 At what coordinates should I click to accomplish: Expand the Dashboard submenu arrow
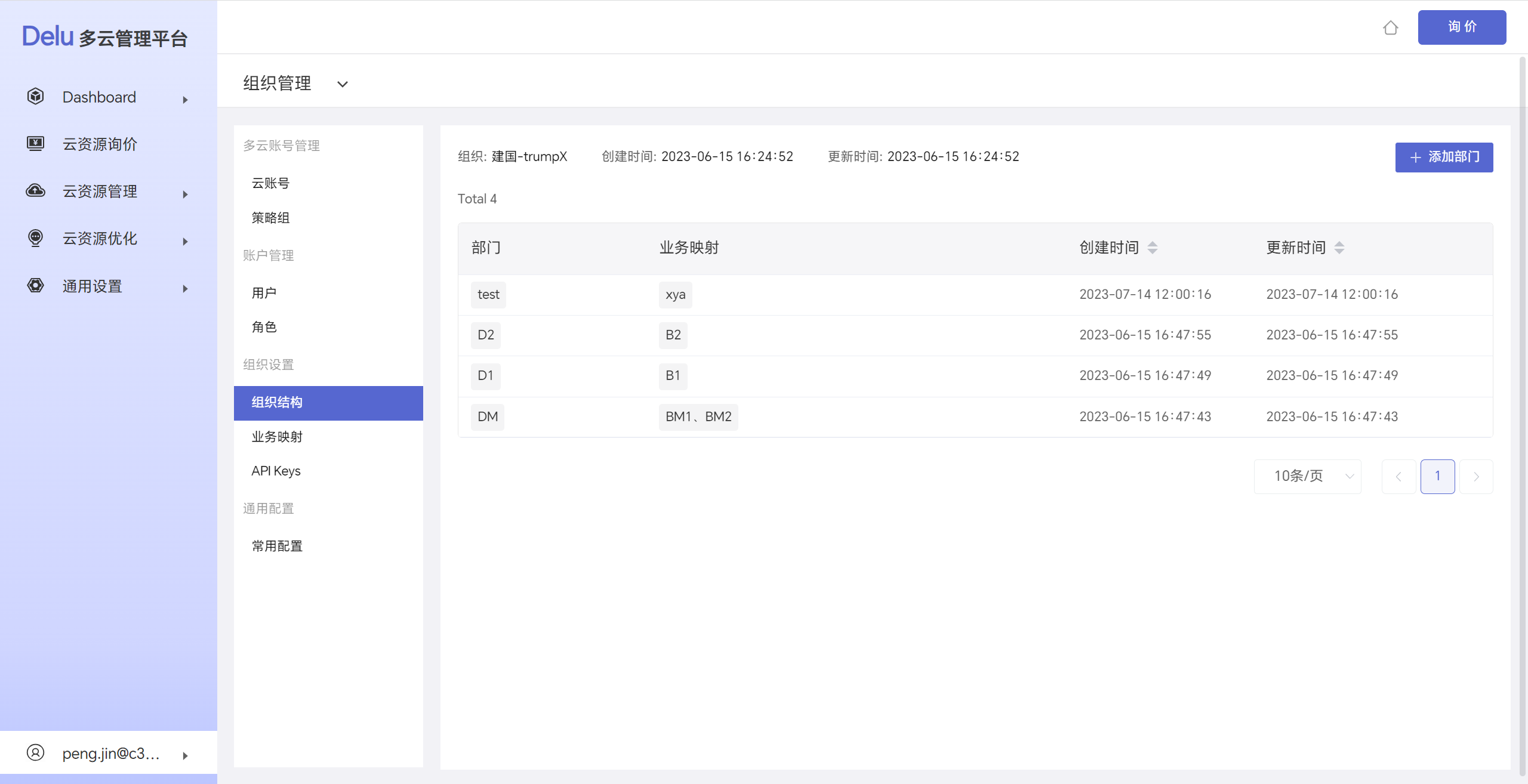pyautogui.click(x=185, y=100)
